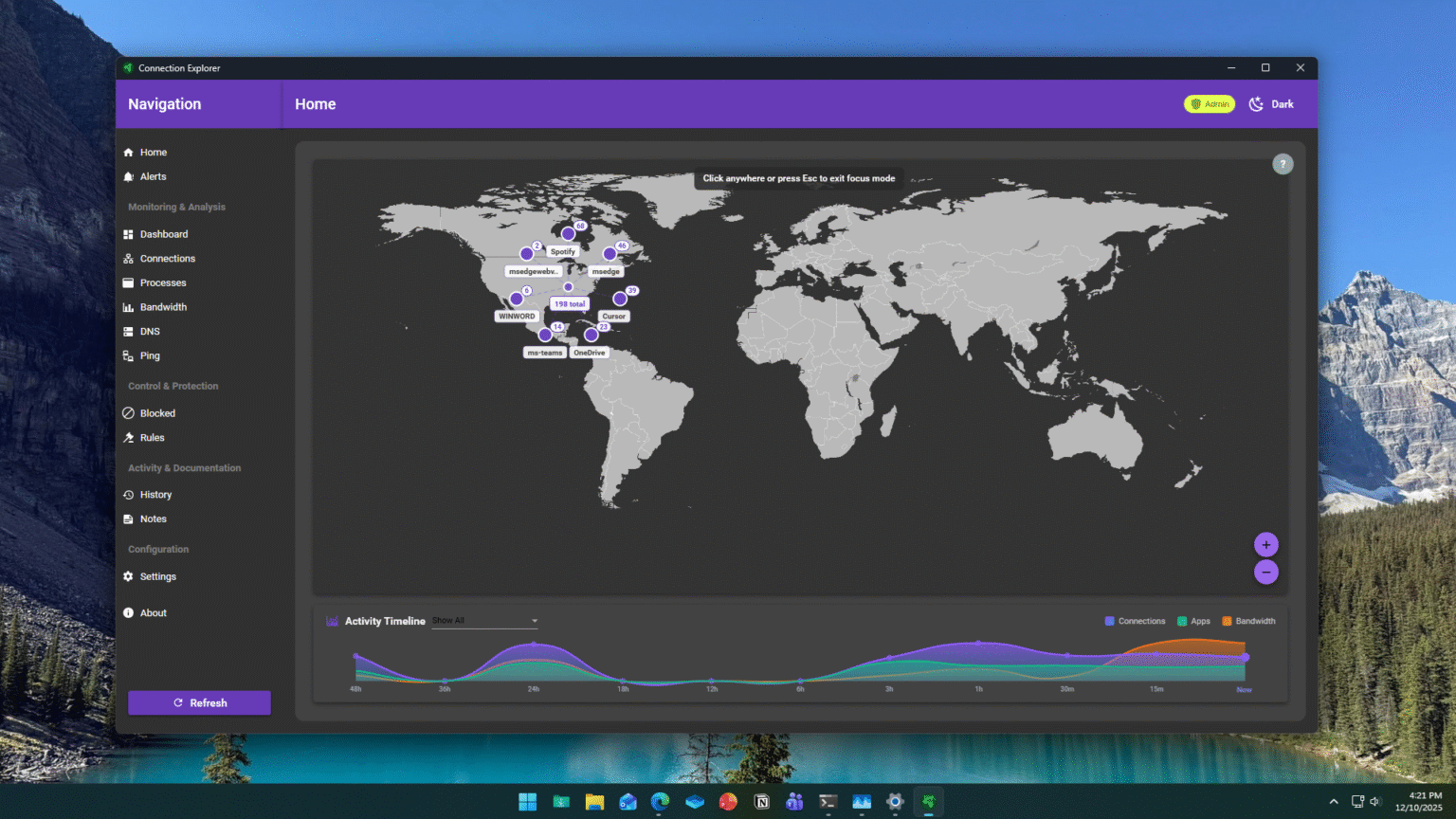Select the DNS icon in the sidebar
This screenshot has width=1456, height=819.
click(x=131, y=331)
